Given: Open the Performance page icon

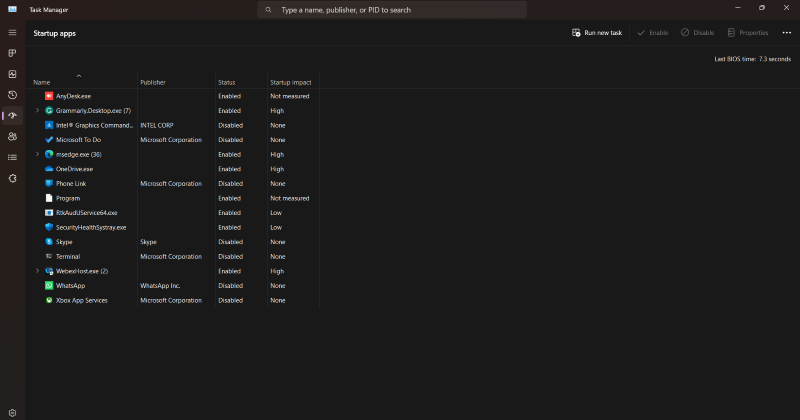Looking at the screenshot, I should click(12, 74).
